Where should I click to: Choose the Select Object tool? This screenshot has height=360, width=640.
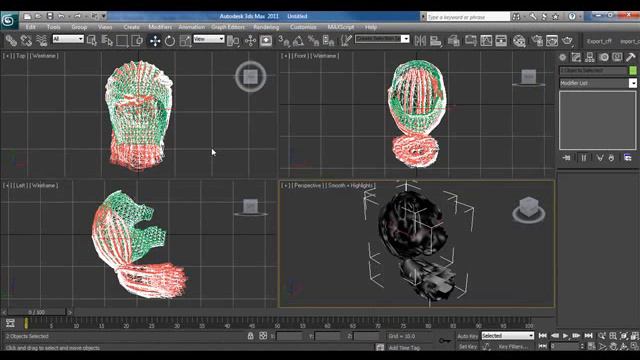[x=92, y=40]
